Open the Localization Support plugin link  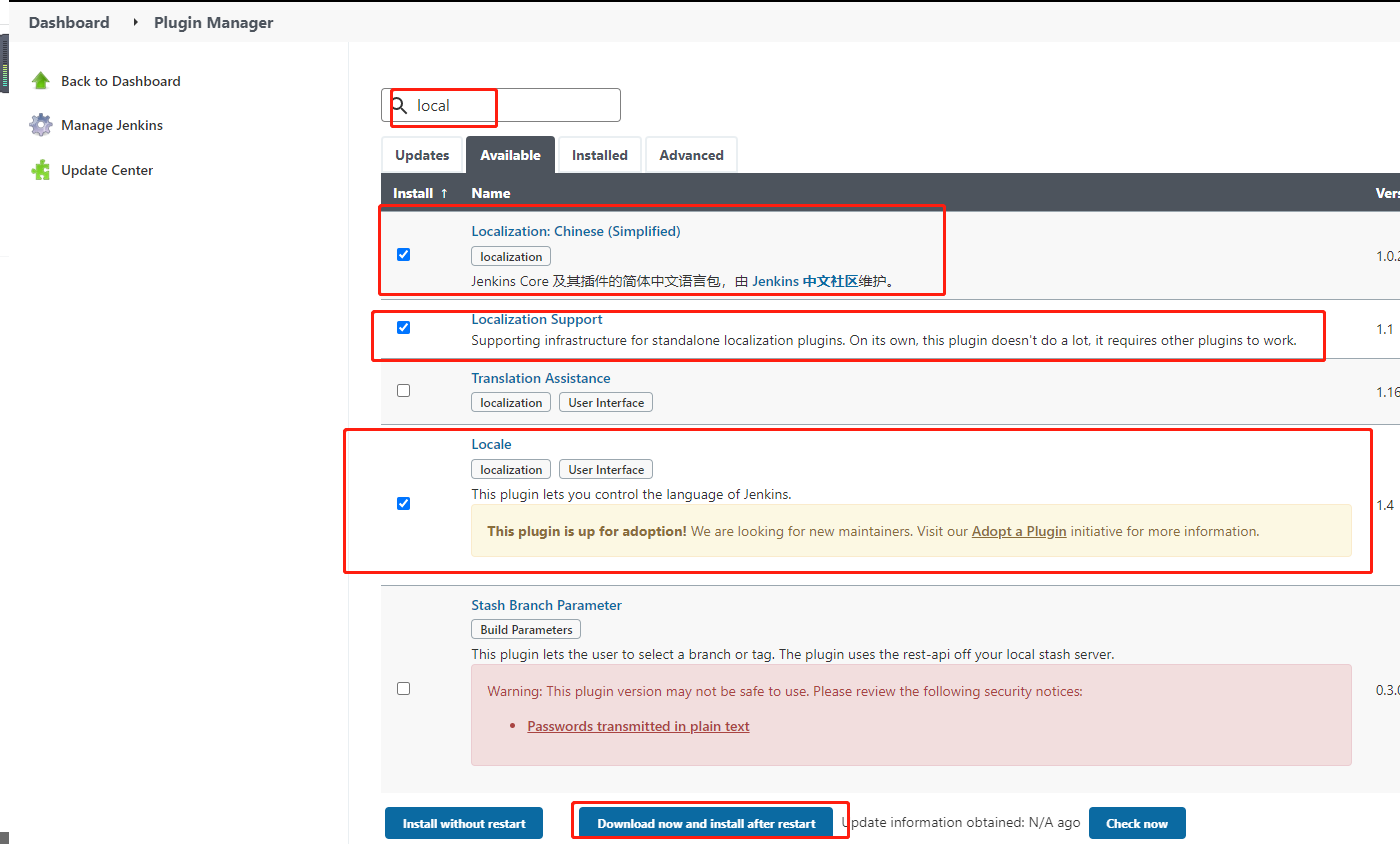point(537,319)
